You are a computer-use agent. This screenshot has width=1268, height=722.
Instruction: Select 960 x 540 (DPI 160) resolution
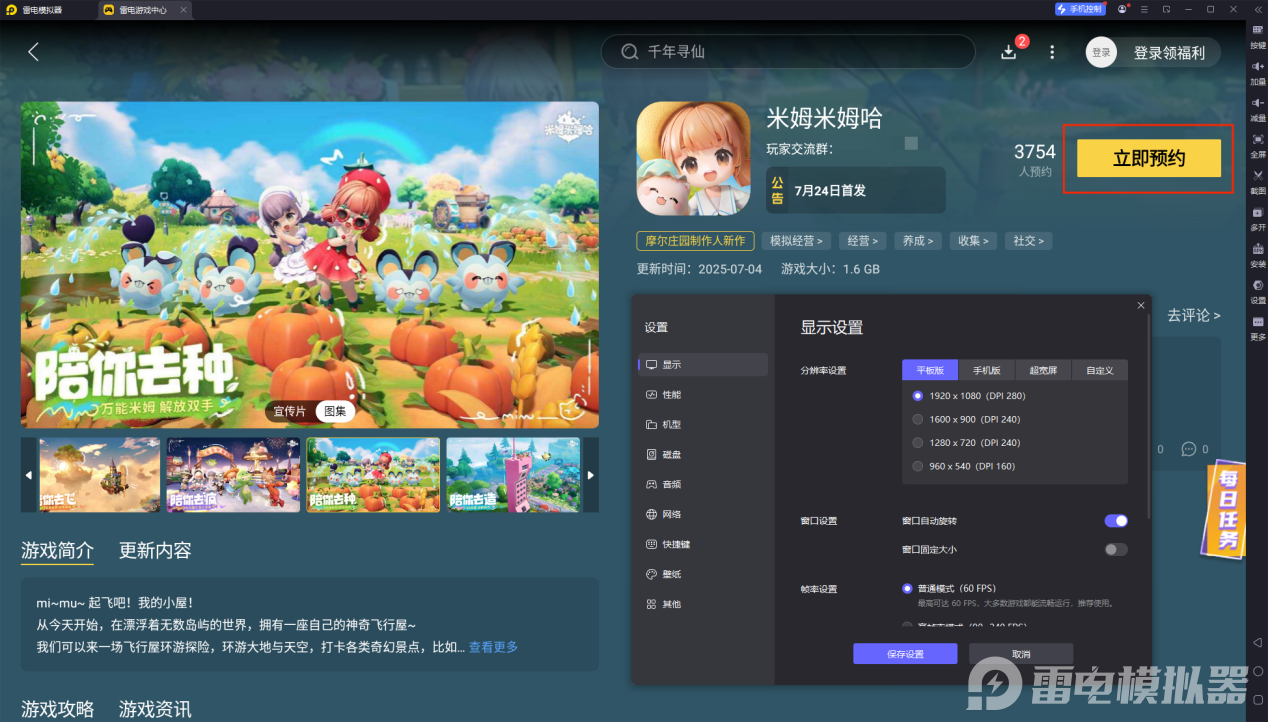963,466
